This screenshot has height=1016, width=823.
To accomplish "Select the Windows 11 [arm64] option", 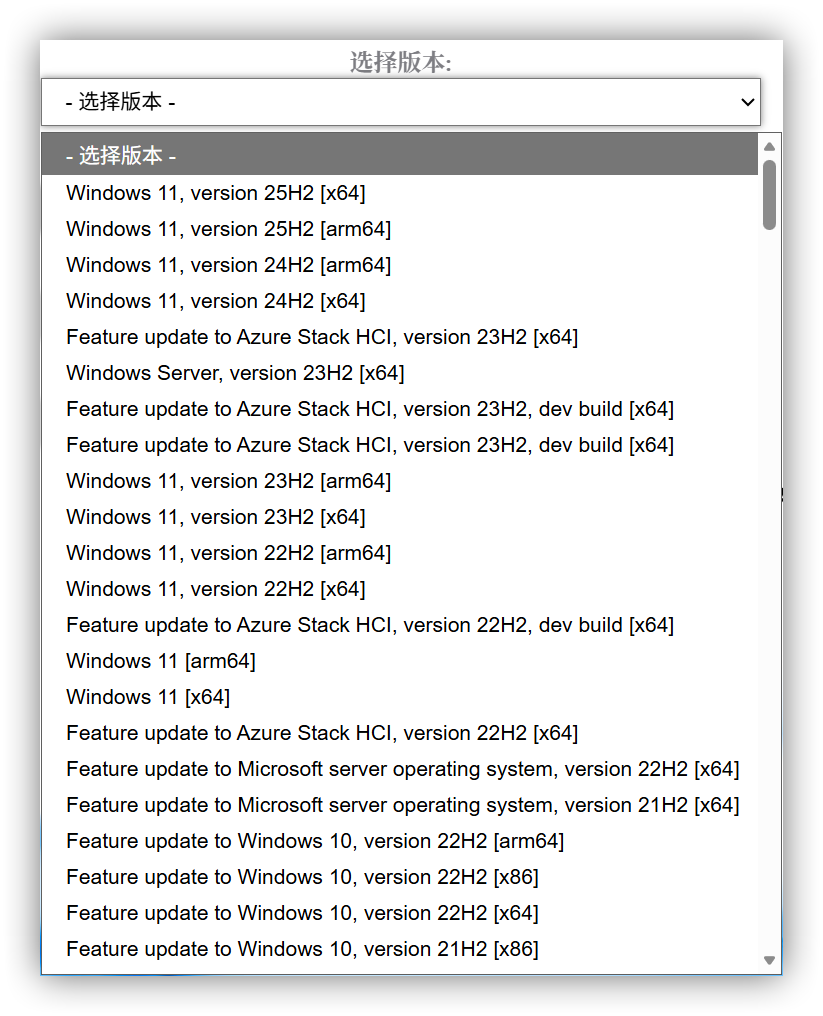I will tap(161, 661).
